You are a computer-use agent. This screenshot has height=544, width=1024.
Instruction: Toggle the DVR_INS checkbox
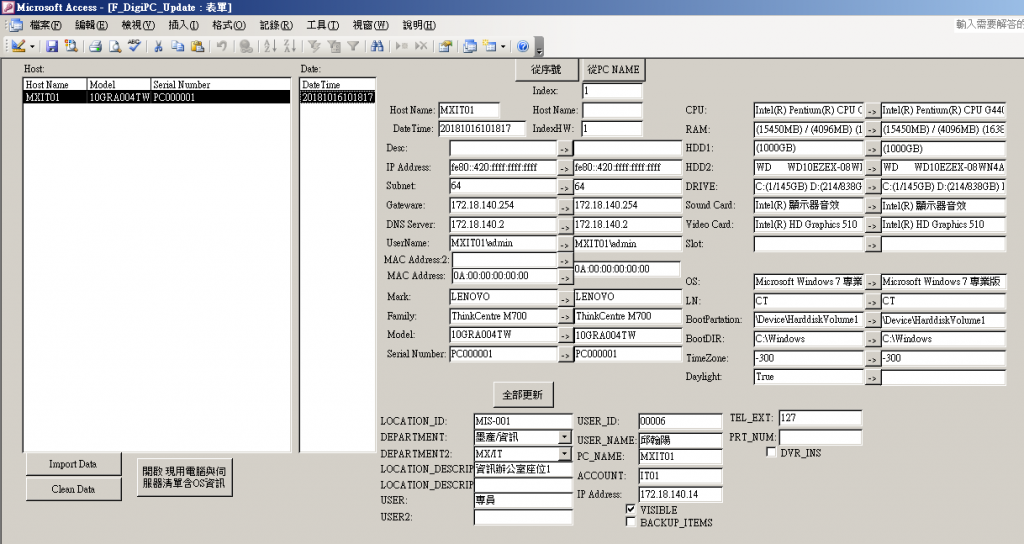[x=771, y=452]
